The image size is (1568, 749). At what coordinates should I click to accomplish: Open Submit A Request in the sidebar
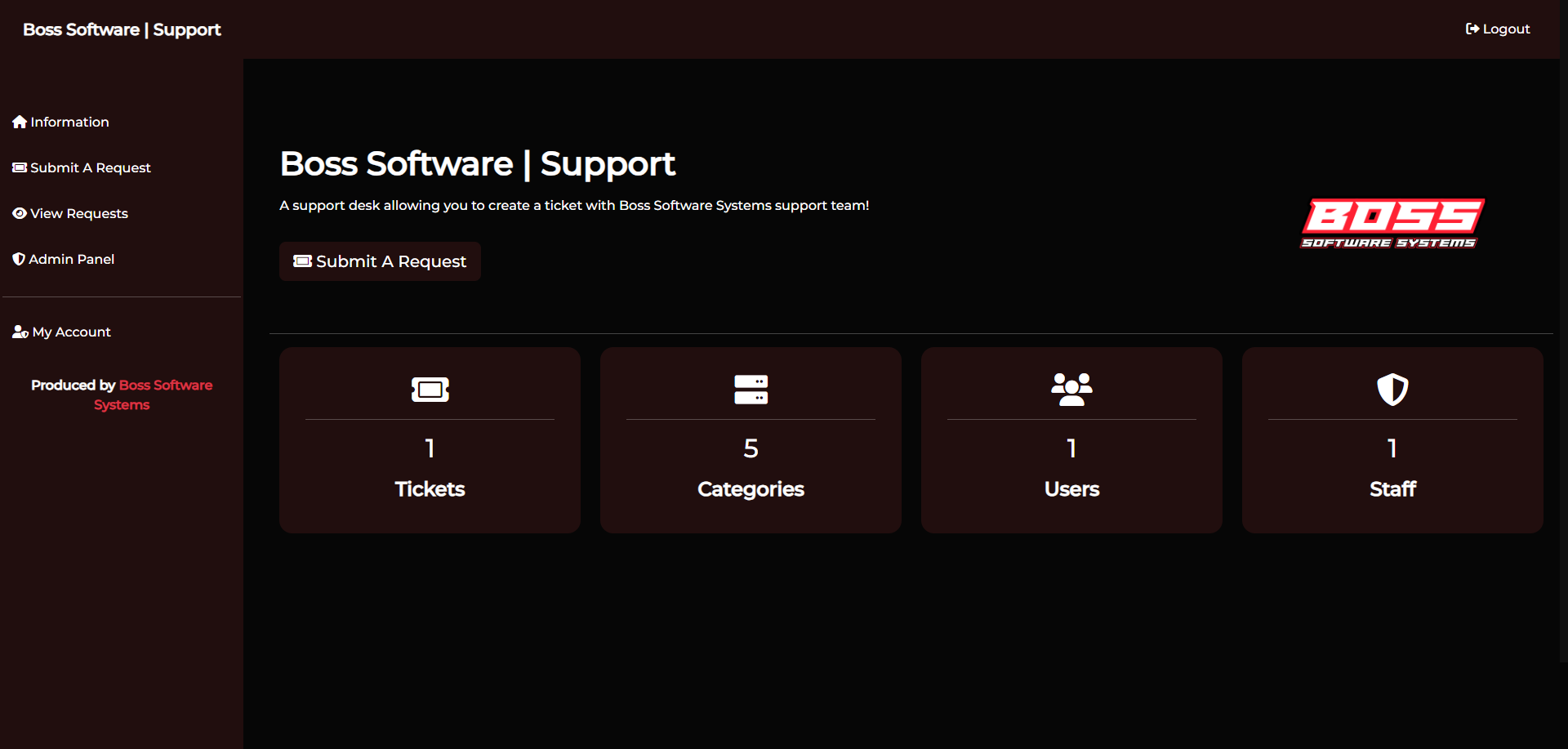point(82,167)
